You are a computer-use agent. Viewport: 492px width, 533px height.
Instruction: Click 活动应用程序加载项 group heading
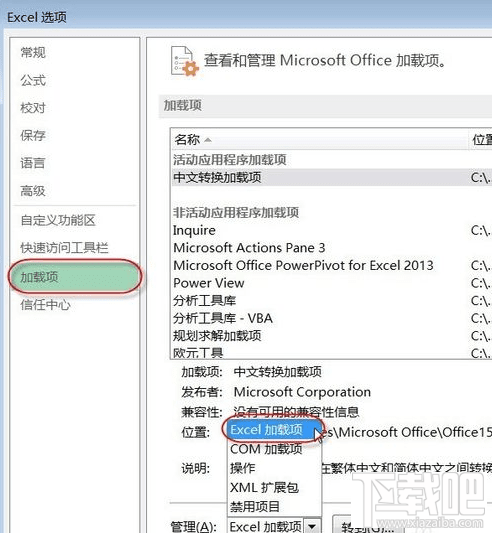(230, 159)
